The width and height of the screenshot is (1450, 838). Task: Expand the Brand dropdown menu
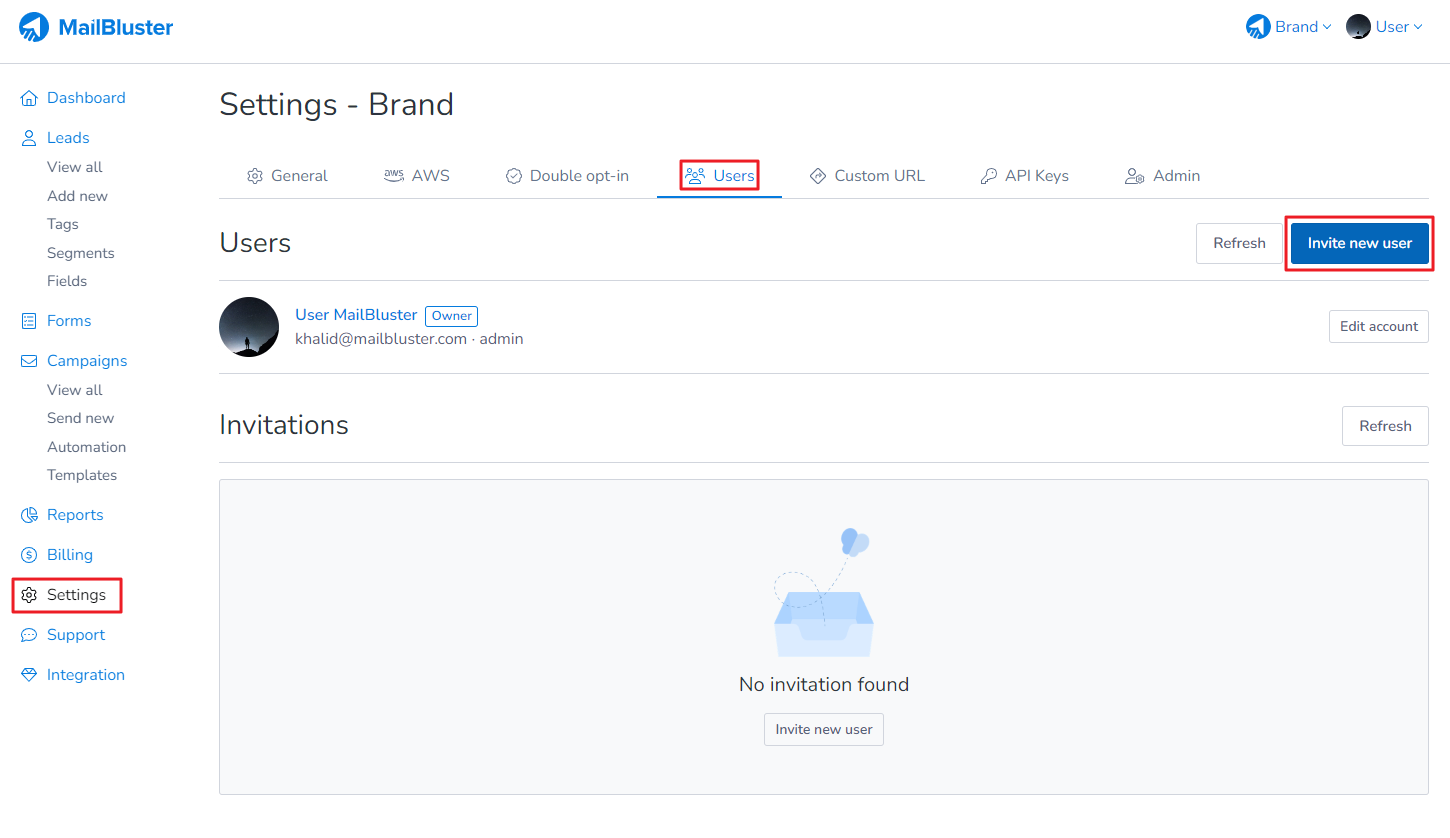click(1289, 27)
